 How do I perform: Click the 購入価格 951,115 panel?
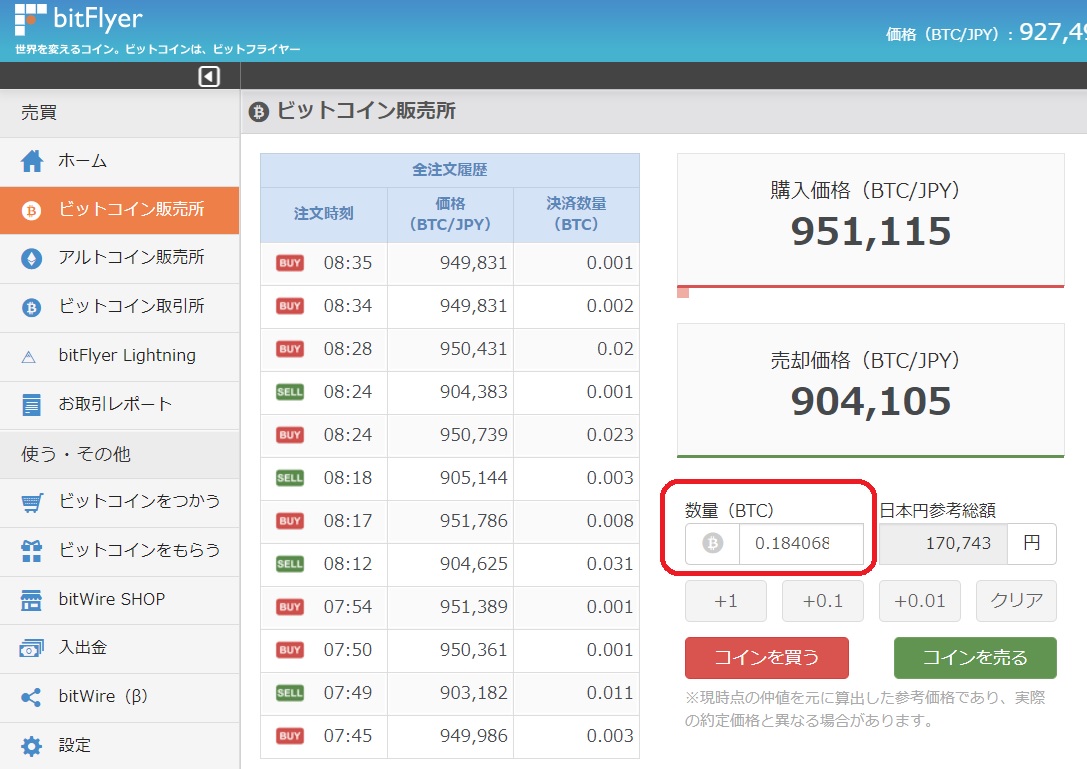[871, 220]
